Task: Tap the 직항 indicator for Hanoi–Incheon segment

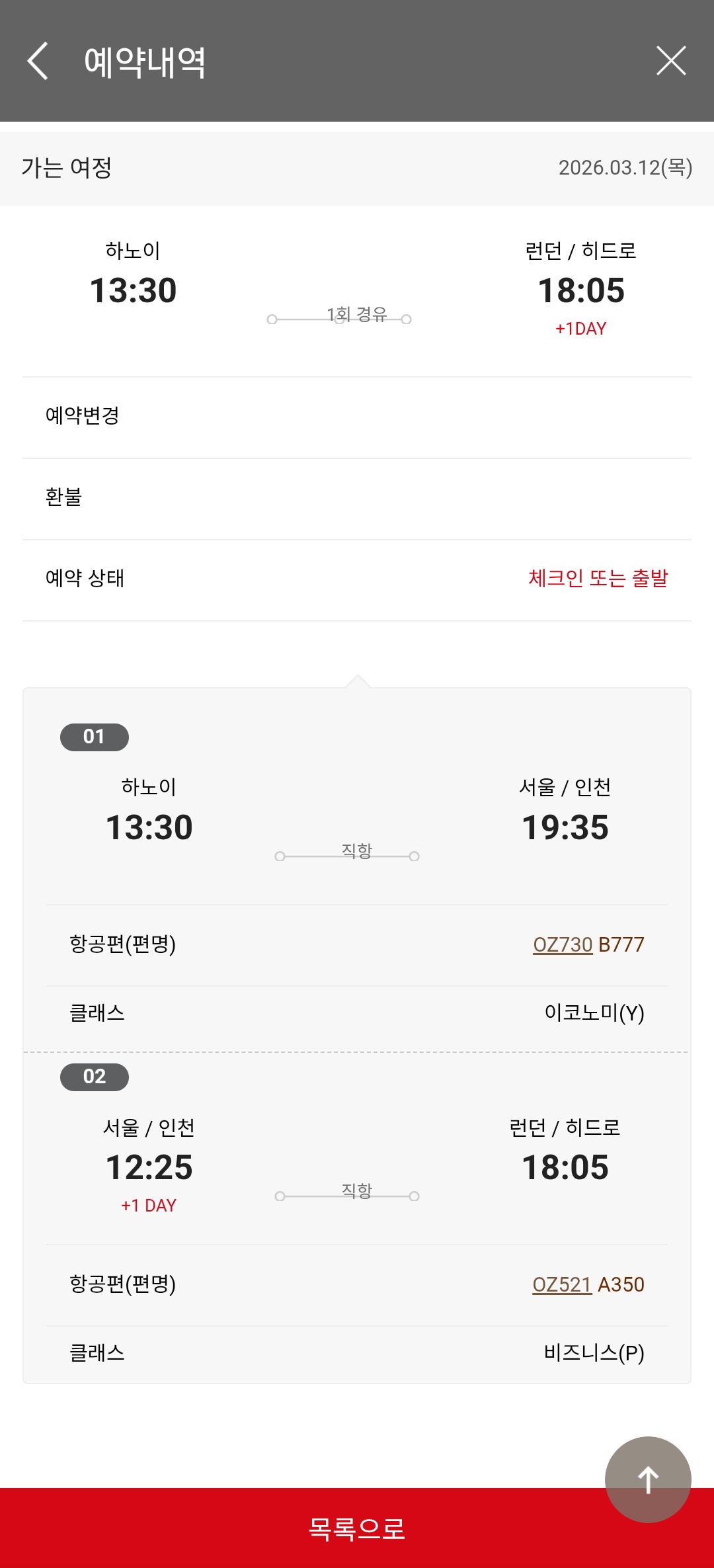Action: (x=356, y=852)
